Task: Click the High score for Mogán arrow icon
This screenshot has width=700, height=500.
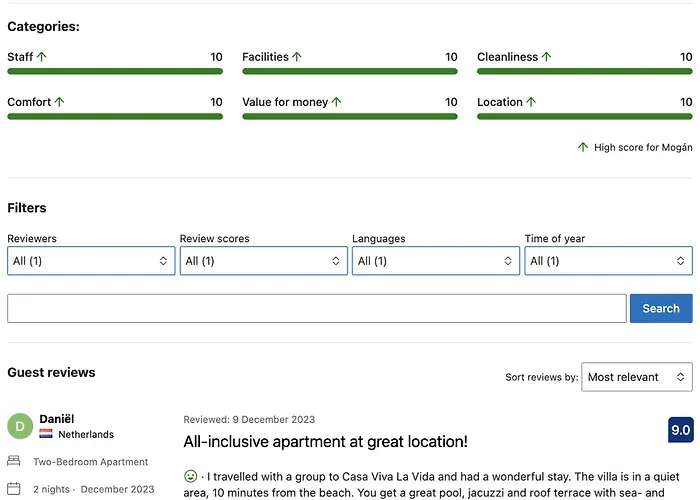Action: [x=583, y=147]
